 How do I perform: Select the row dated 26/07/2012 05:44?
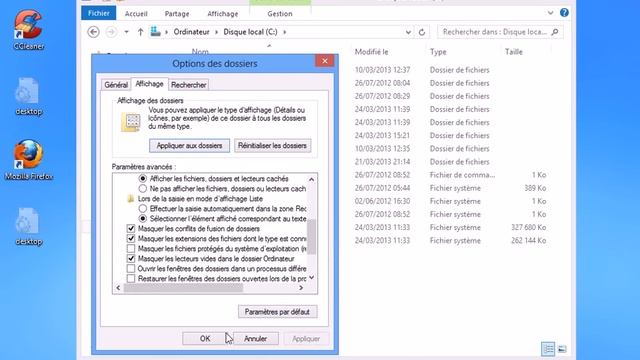(x=450, y=188)
